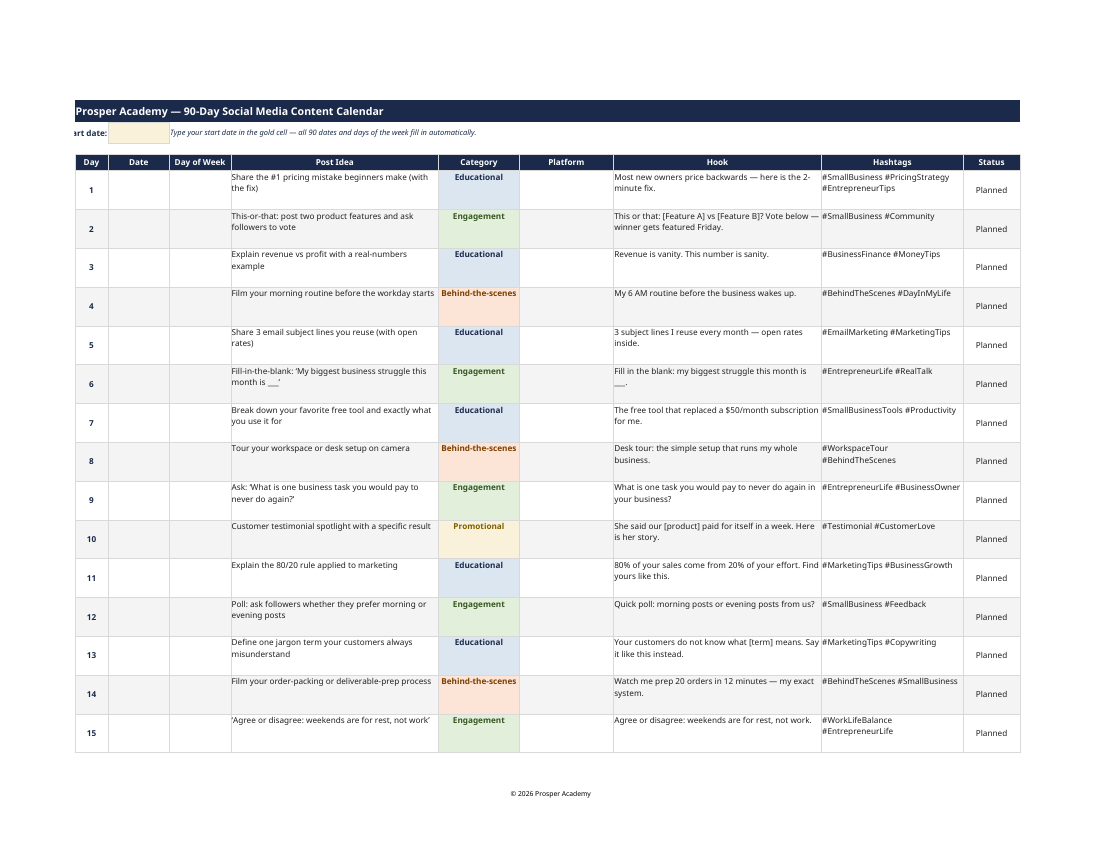Select hashtags '#MarketingTips #Copywriting'

click(879, 642)
